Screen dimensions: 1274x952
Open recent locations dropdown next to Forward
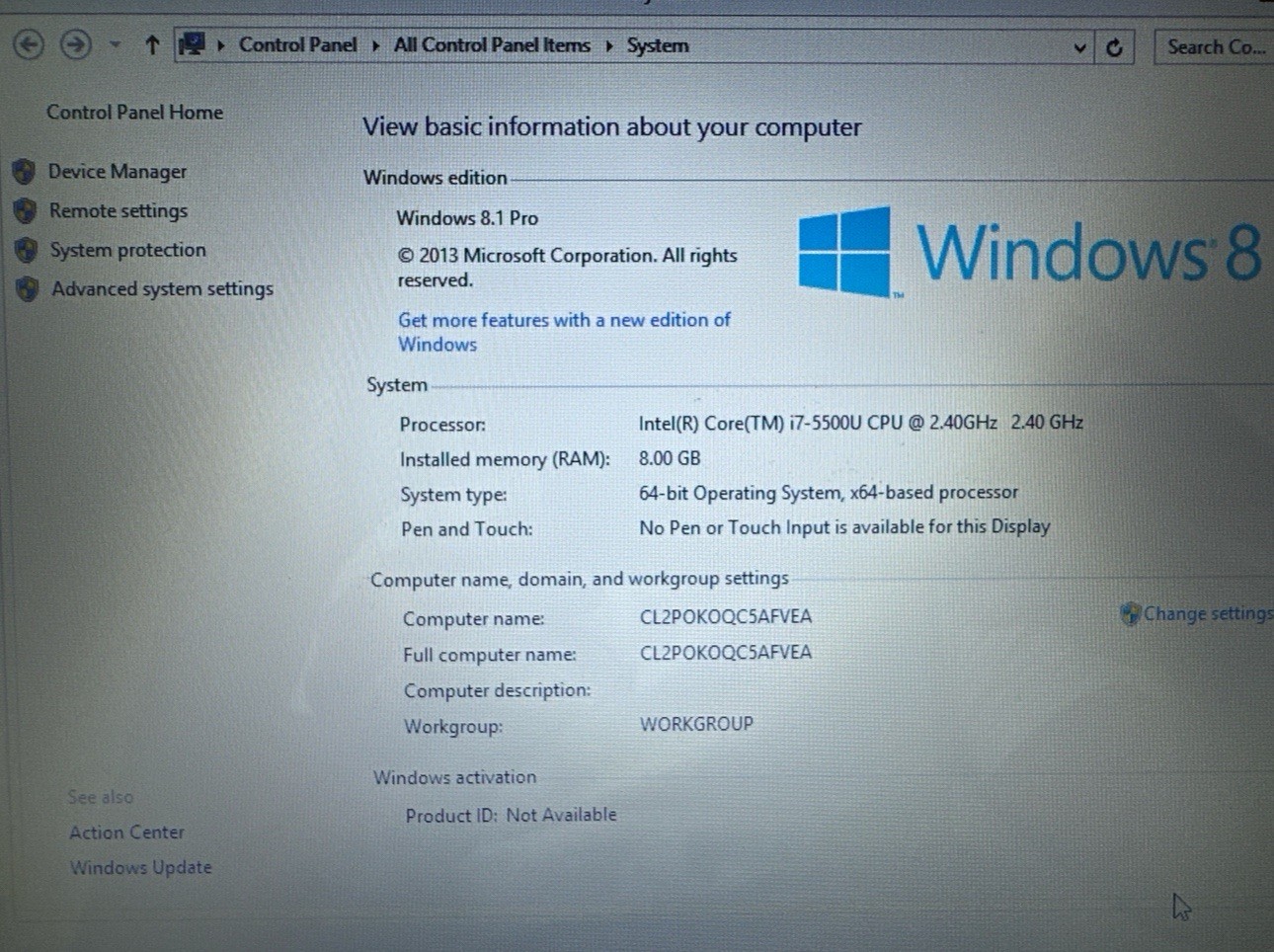pyautogui.click(x=115, y=45)
